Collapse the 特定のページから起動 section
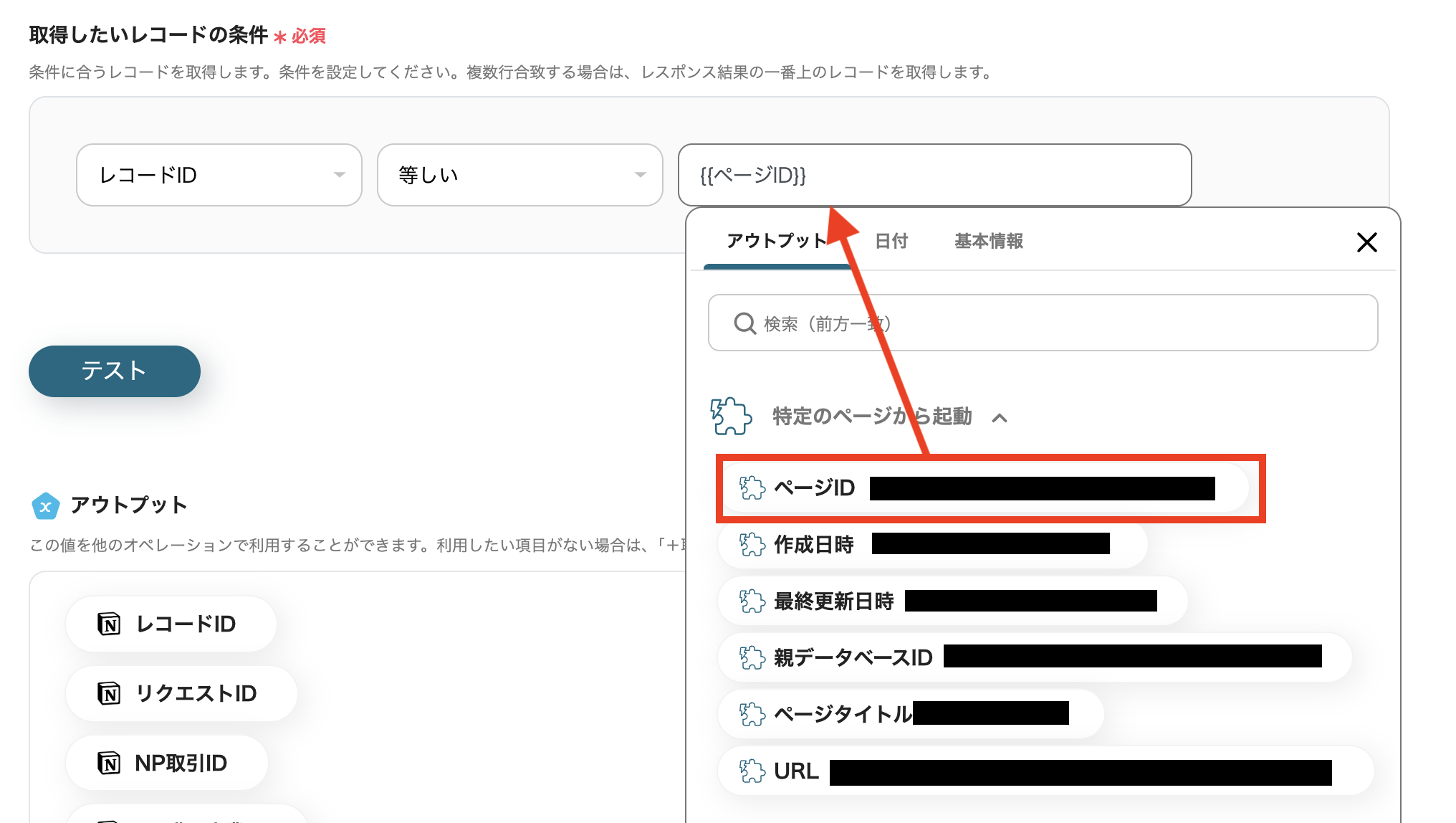The width and height of the screenshot is (1456, 823). [x=1000, y=418]
